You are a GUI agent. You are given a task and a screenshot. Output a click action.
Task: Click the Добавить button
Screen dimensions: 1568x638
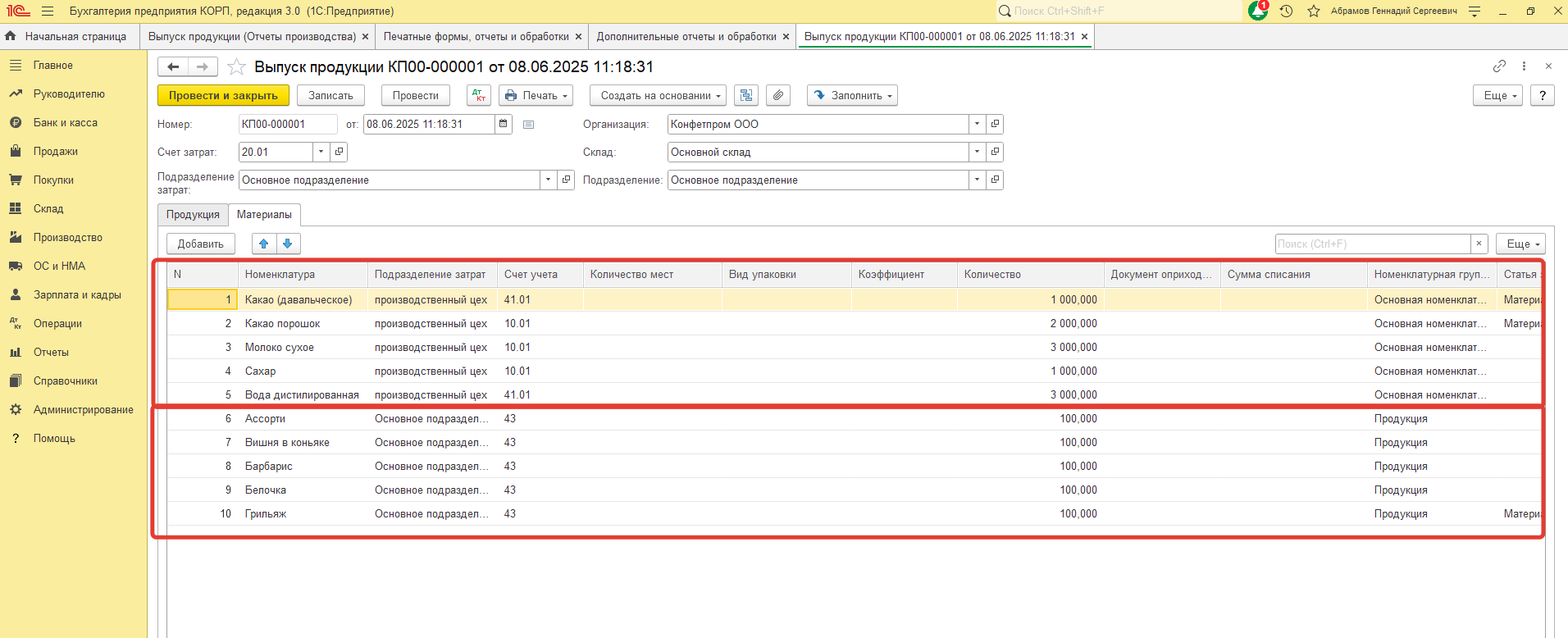(200, 244)
